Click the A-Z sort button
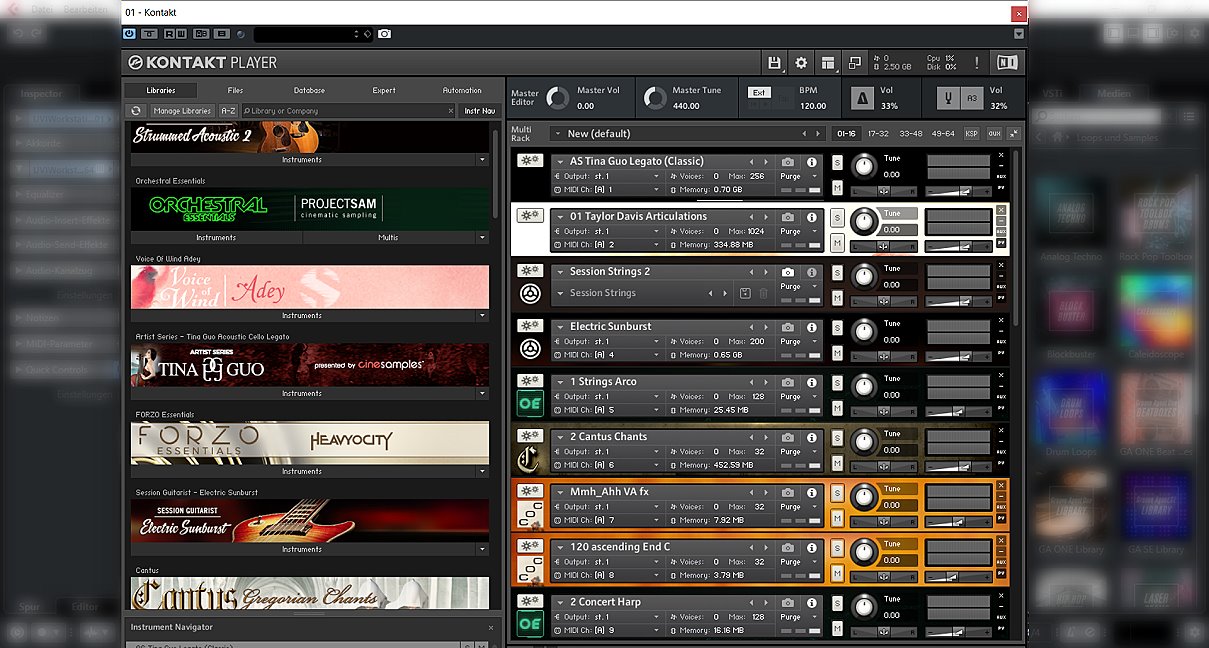 point(228,111)
